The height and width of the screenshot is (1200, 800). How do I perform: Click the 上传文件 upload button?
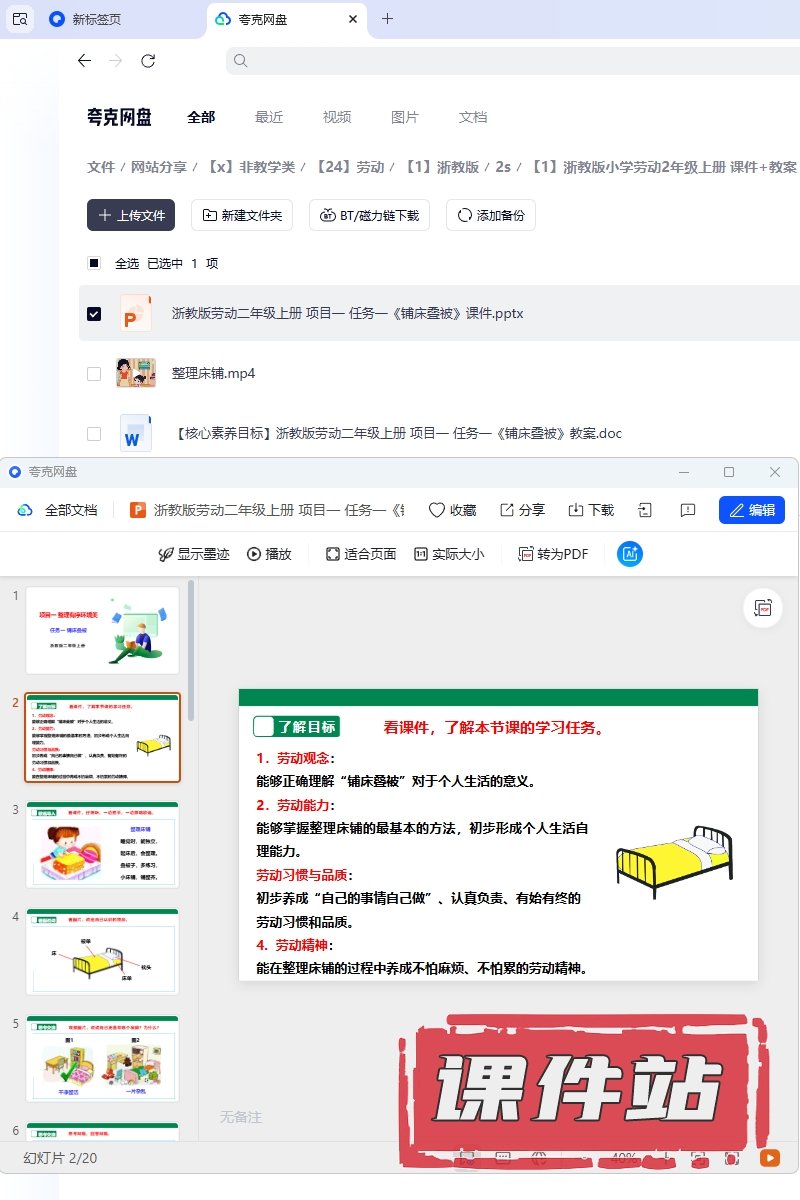[131, 215]
